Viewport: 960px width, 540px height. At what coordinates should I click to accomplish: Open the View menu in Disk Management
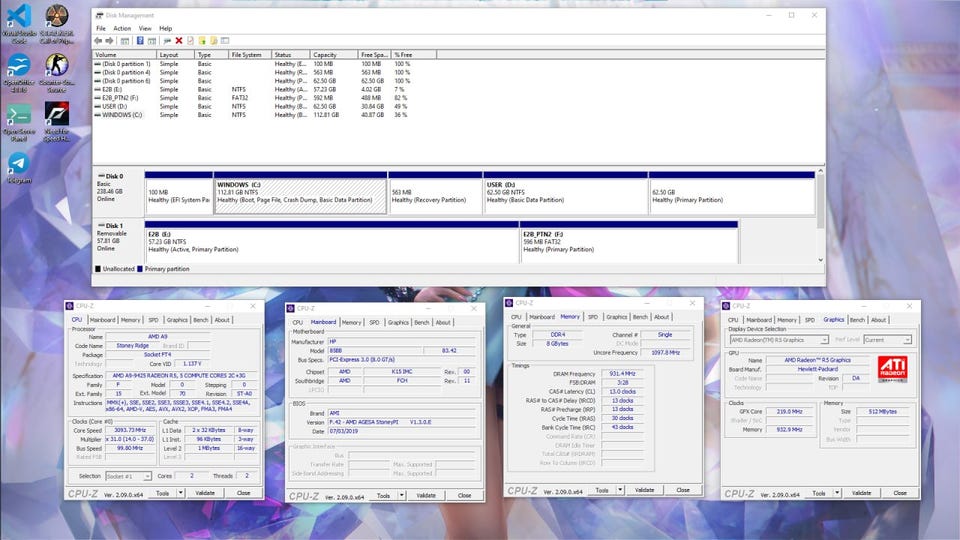pos(144,28)
